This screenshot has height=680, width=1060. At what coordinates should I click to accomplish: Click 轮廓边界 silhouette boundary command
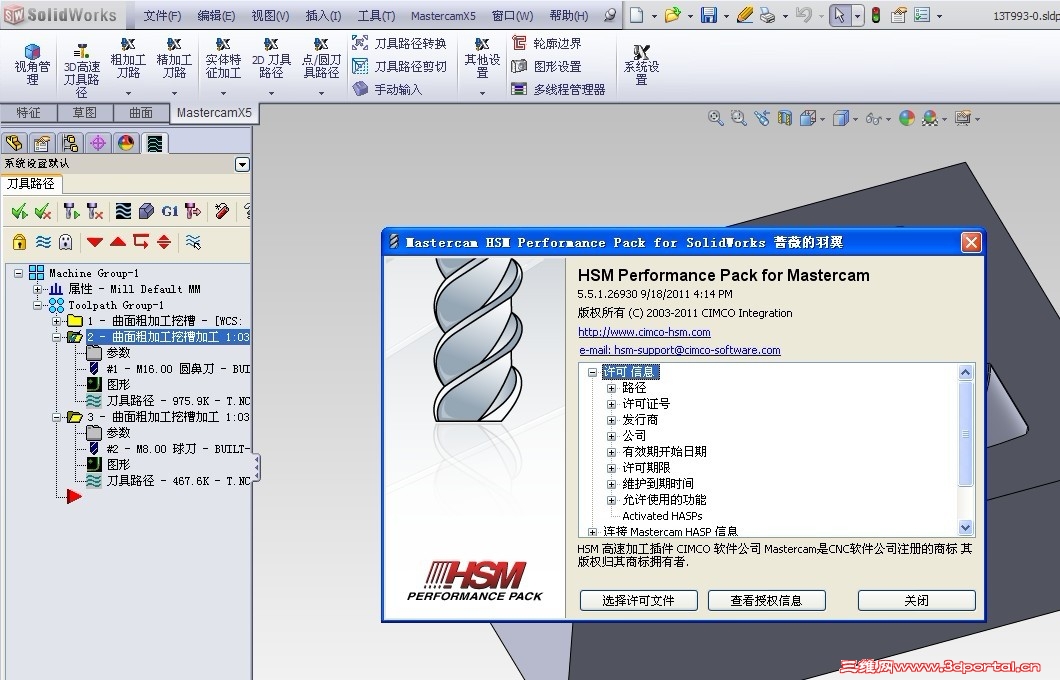[546, 43]
